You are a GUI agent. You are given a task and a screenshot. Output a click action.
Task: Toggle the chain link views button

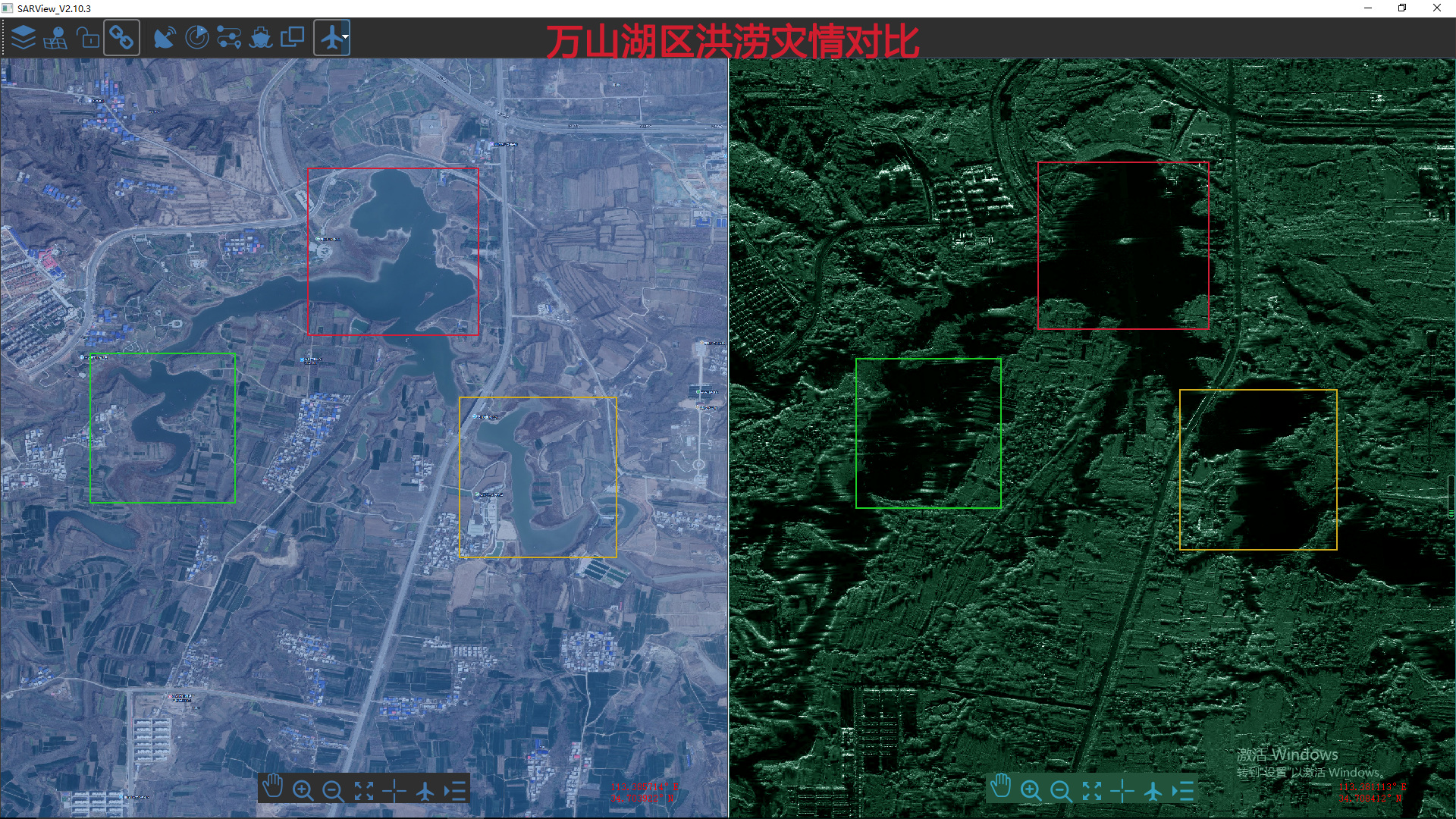121,37
